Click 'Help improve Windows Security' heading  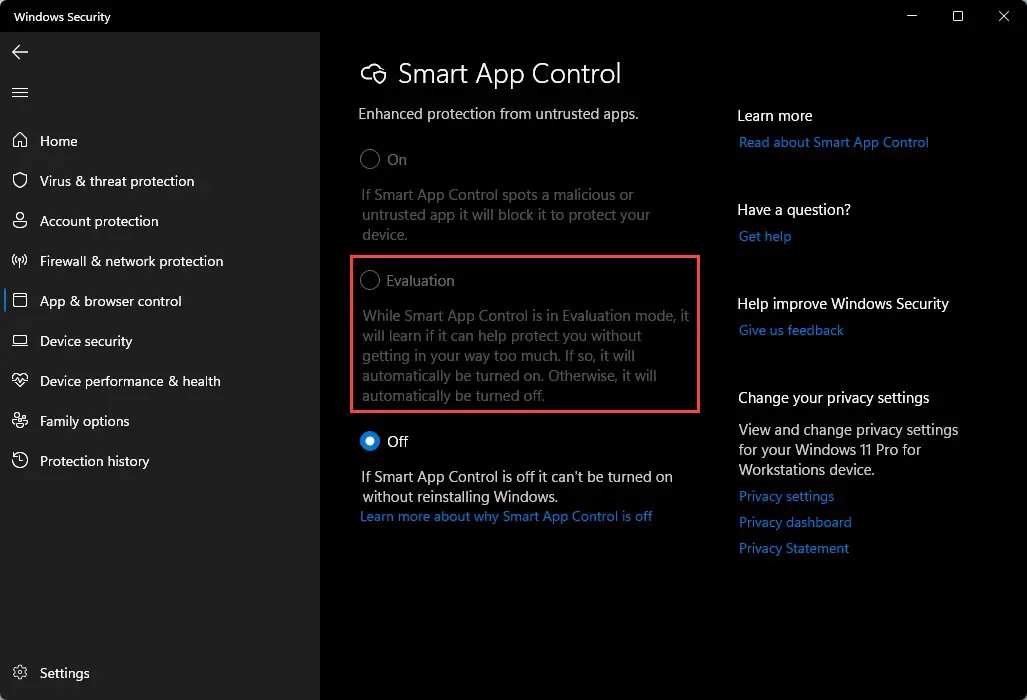(x=842, y=304)
